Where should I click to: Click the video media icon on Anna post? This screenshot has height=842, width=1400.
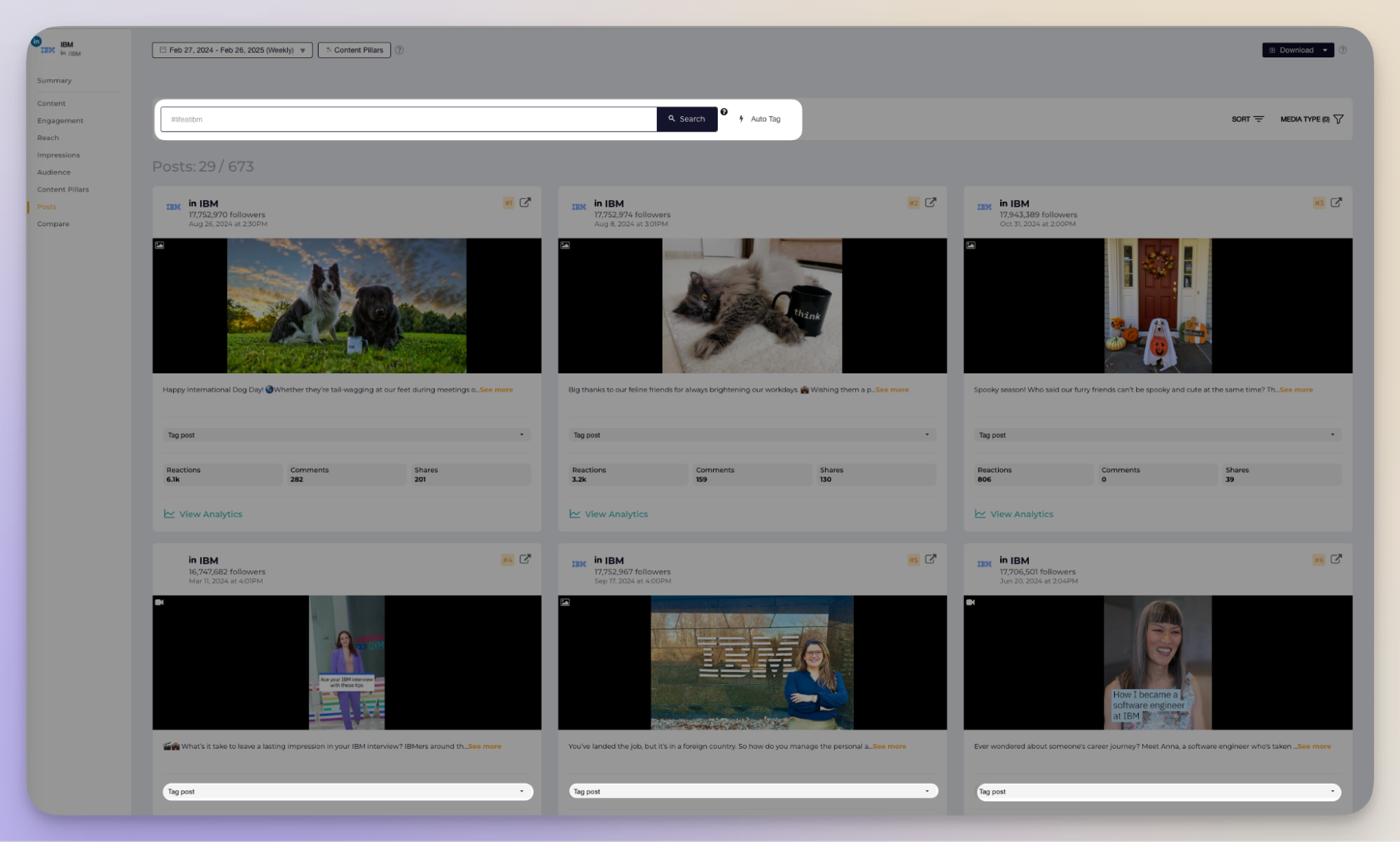(x=971, y=602)
